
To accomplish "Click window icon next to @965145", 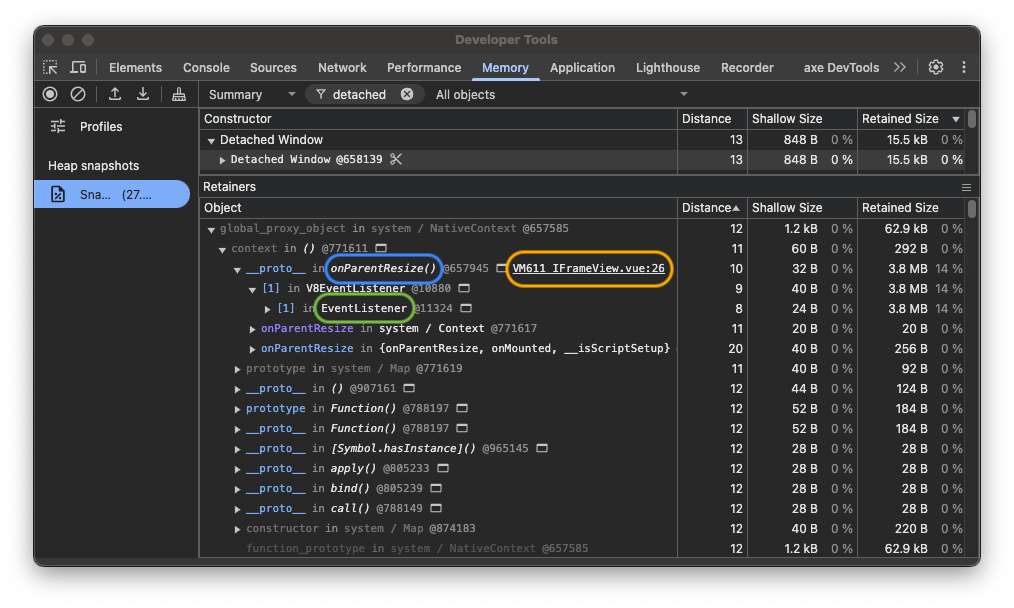I will click(x=542, y=448).
